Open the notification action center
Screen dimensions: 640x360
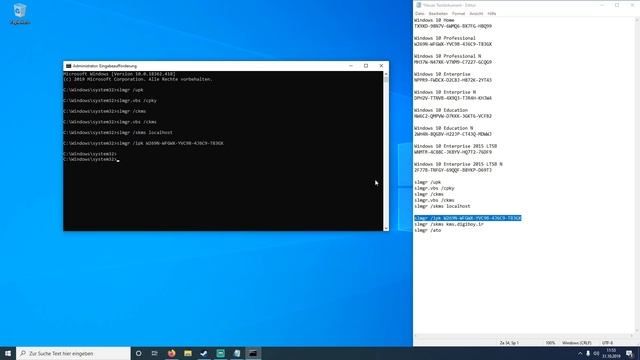pyautogui.click(x=629, y=353)
